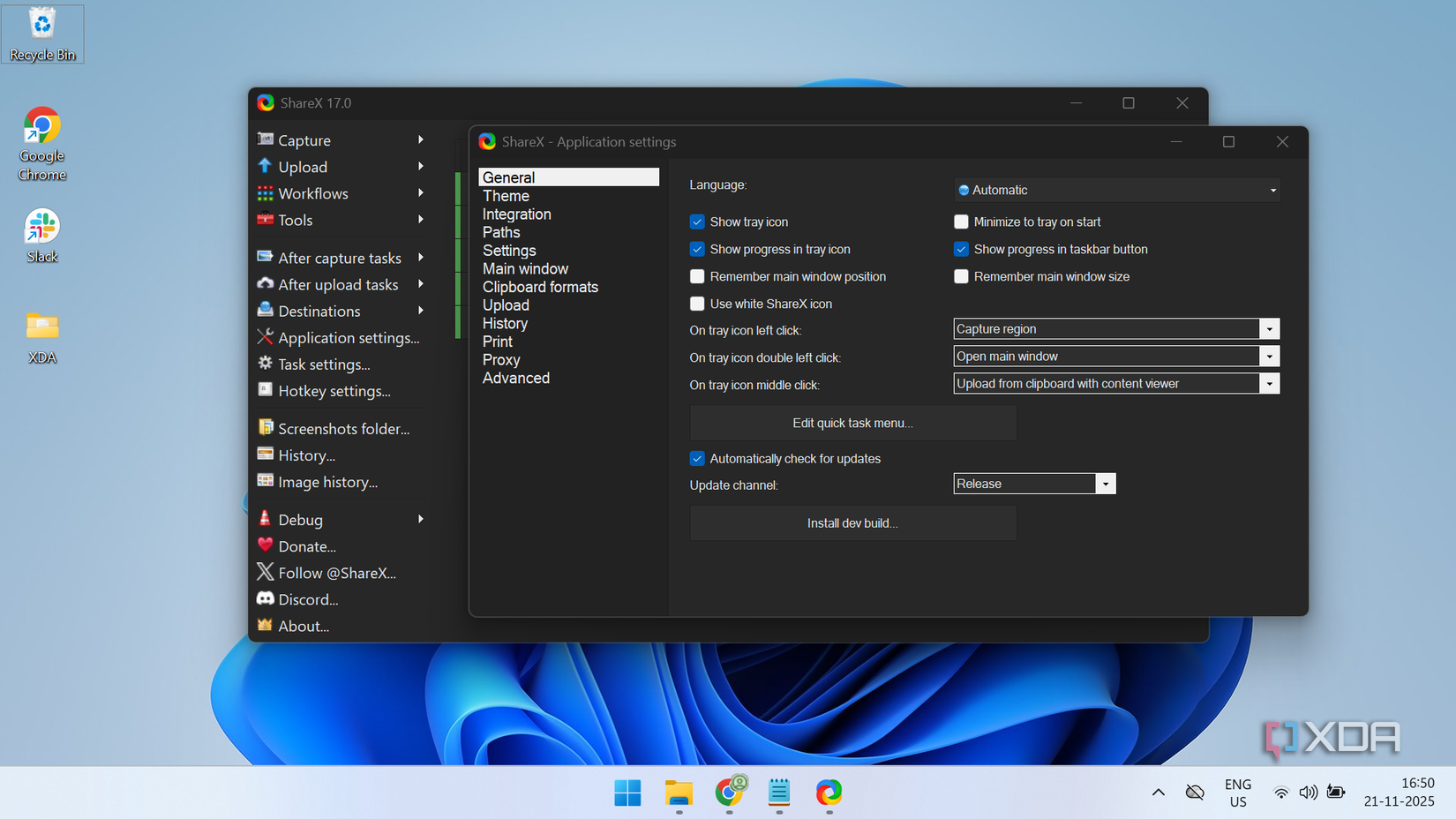Click the After upload tasks cloud icon
Viewport: 1456px width, 819px height.
tap(265, 283)
